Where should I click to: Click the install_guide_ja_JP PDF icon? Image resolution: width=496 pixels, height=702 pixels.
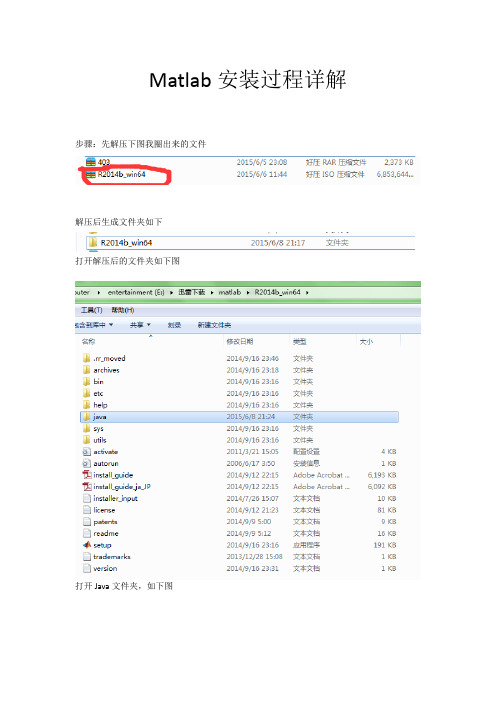pyautogui.click(x=87, y=487)
